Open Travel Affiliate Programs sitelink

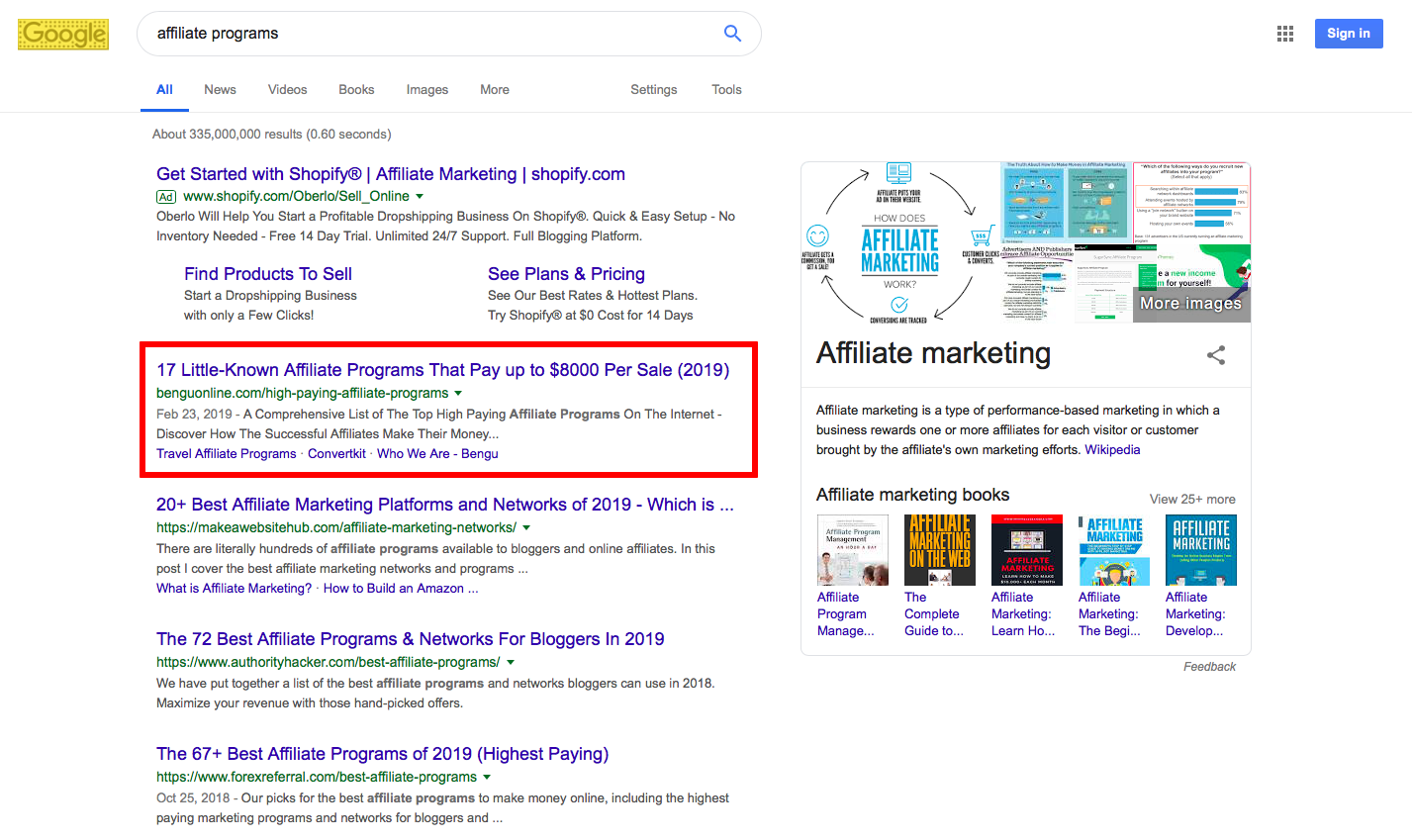(227, 454)
